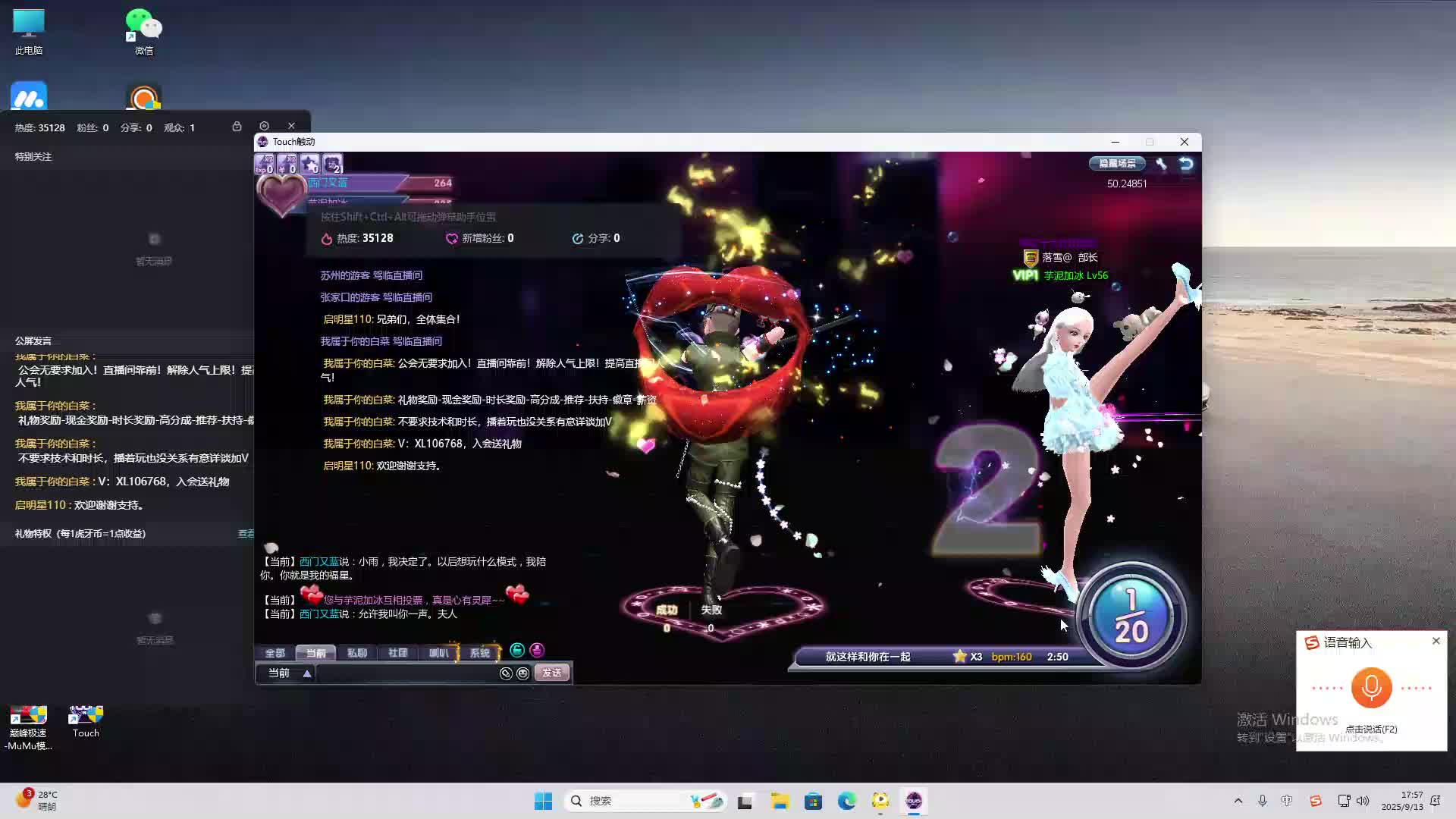This screenshot has width=1456, height=819.
Task: Open the emoji picker in chat input
Action: [x=522, y=673]
